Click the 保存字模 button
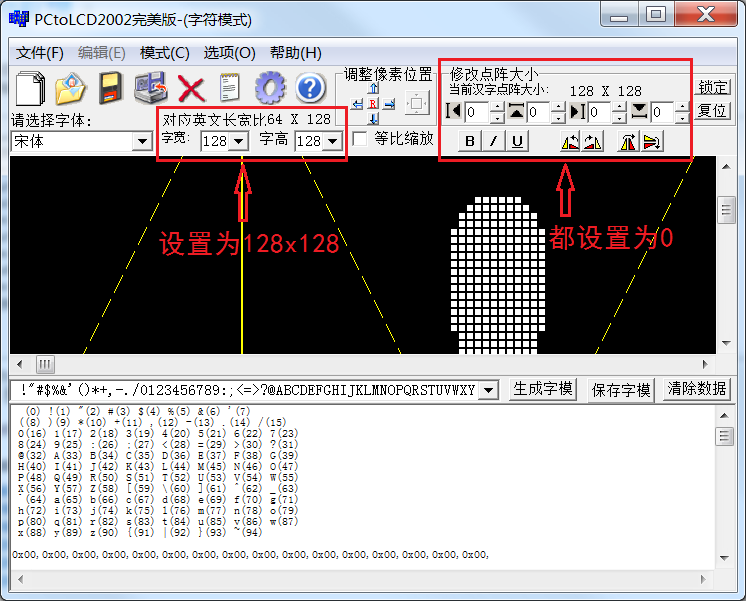Image resolution: width=746 pixels, height=601 pixels. (x=621, y=389)
